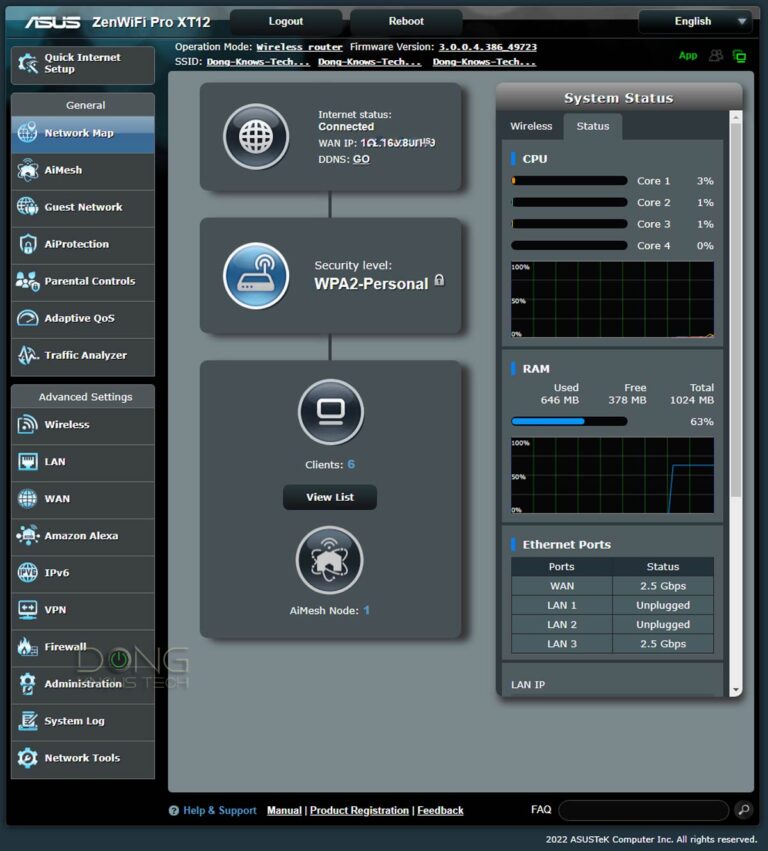768x851 pixels.
Task: Click the FAQ search magnifier icon
Action: coord(743,810)
